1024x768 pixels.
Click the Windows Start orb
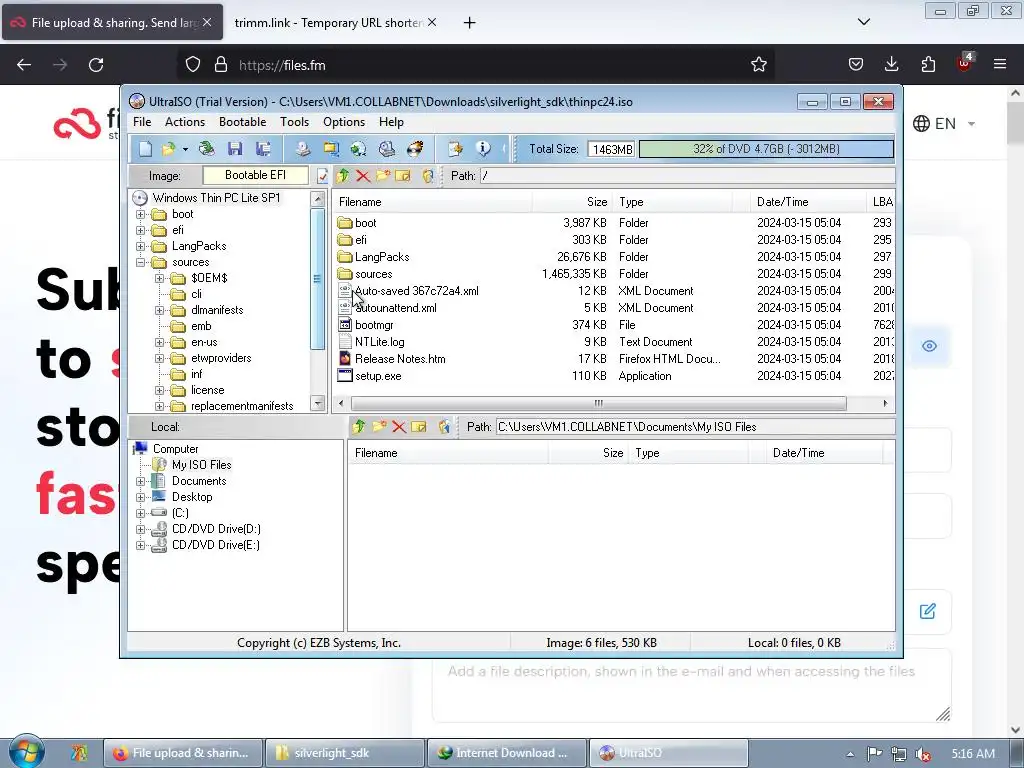(x=27, y=752)
